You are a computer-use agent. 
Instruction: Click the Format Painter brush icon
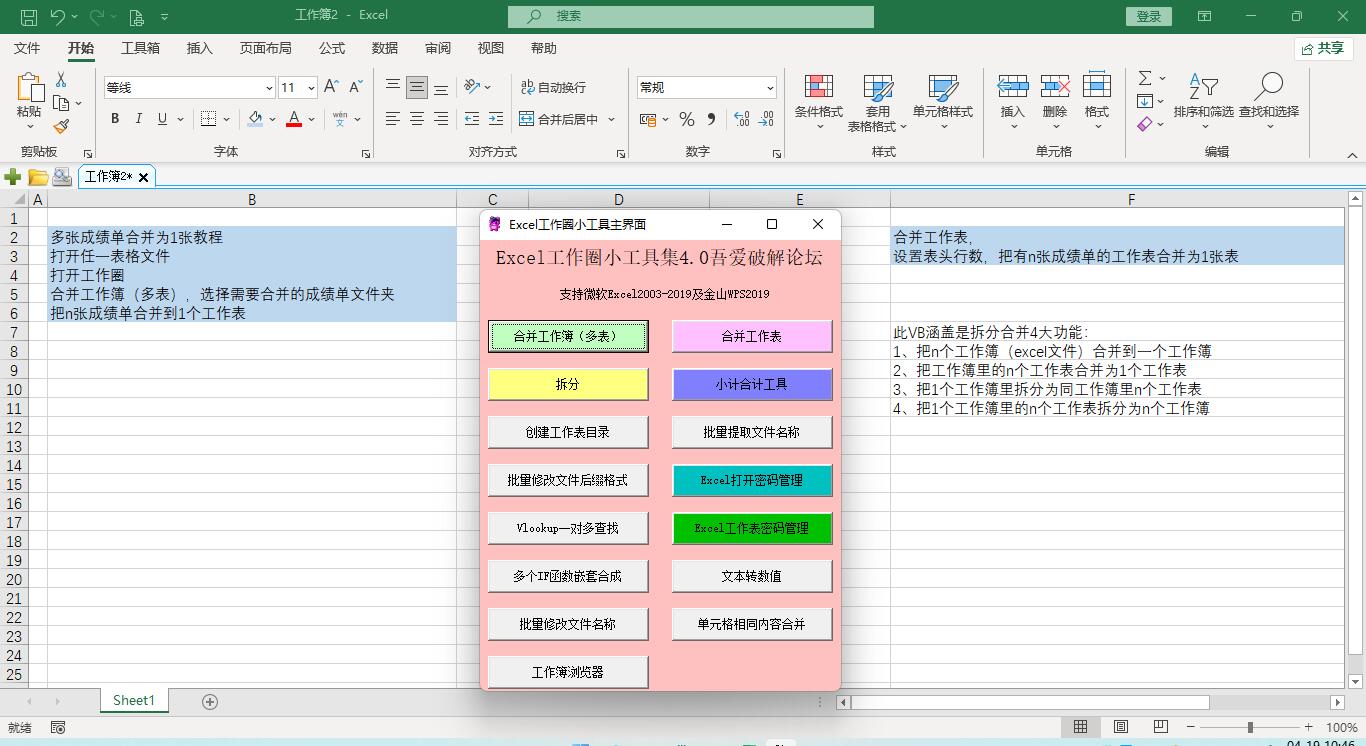[x=61, y=127]
